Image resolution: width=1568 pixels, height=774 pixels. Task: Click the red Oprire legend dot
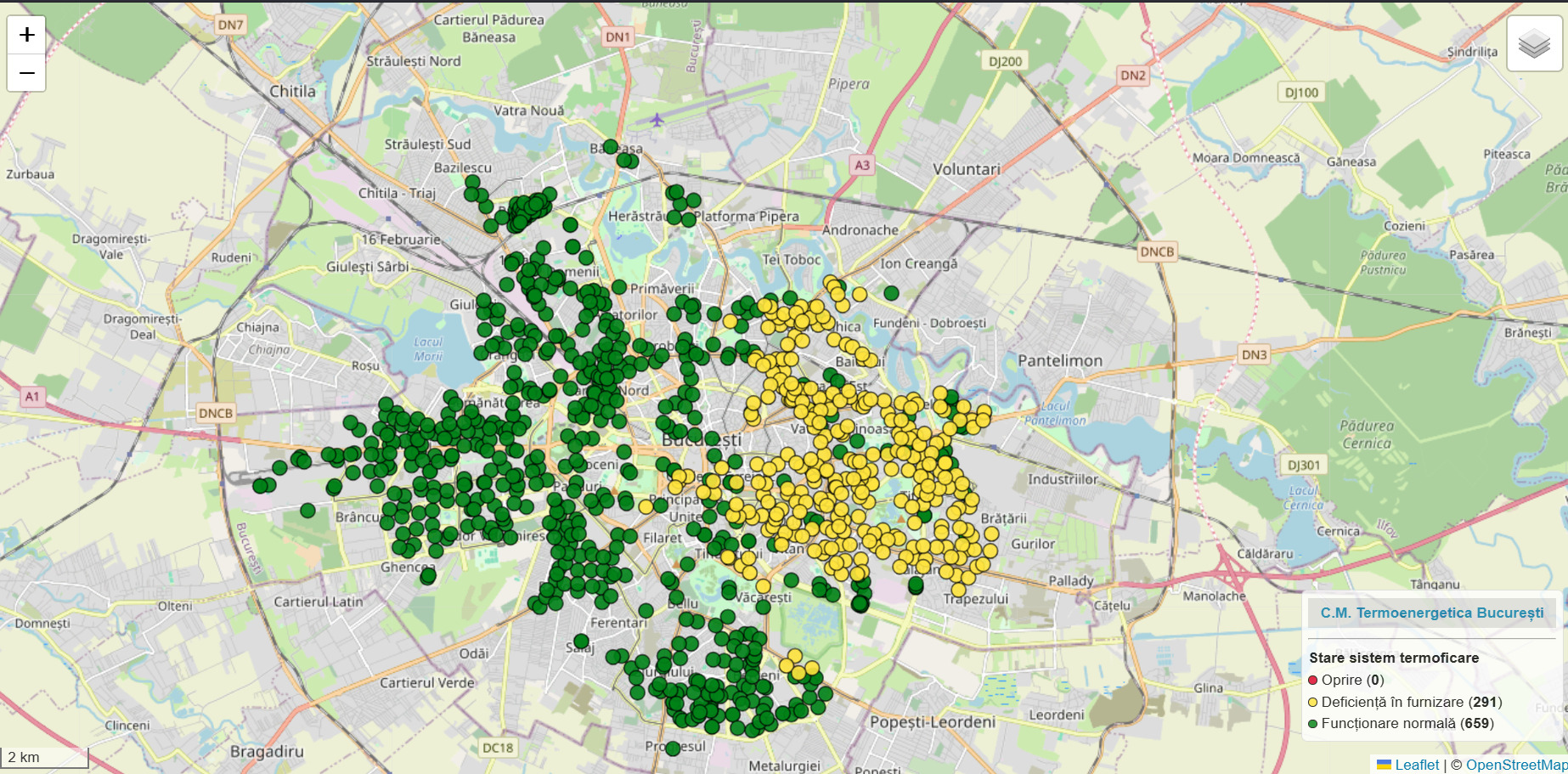(1313, 680)
